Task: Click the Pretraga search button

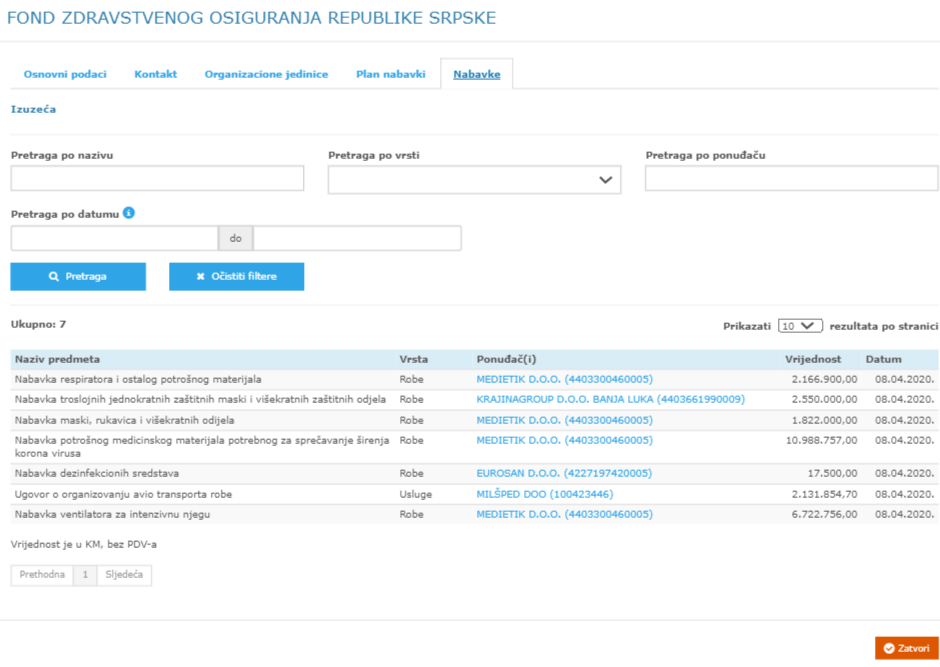Action: [78, 276]
